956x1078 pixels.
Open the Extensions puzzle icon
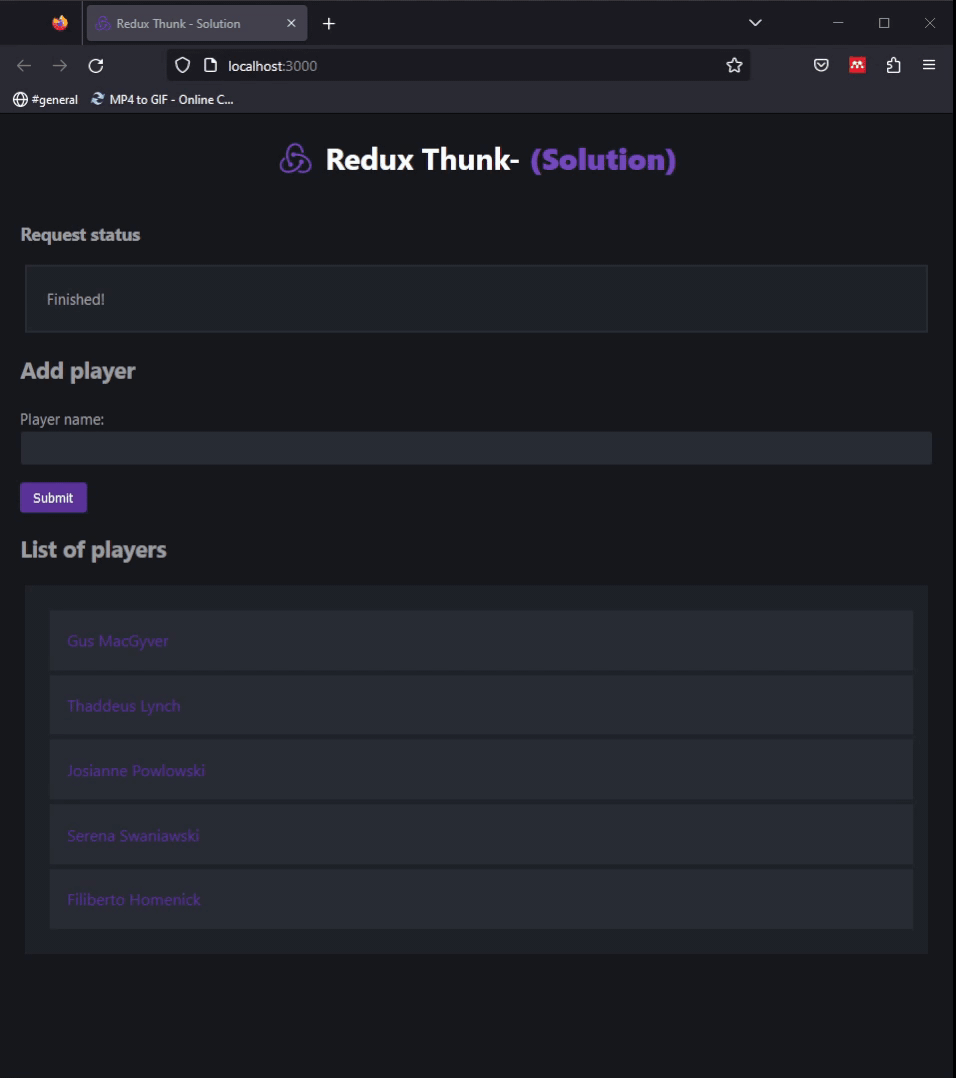point(893,66)
